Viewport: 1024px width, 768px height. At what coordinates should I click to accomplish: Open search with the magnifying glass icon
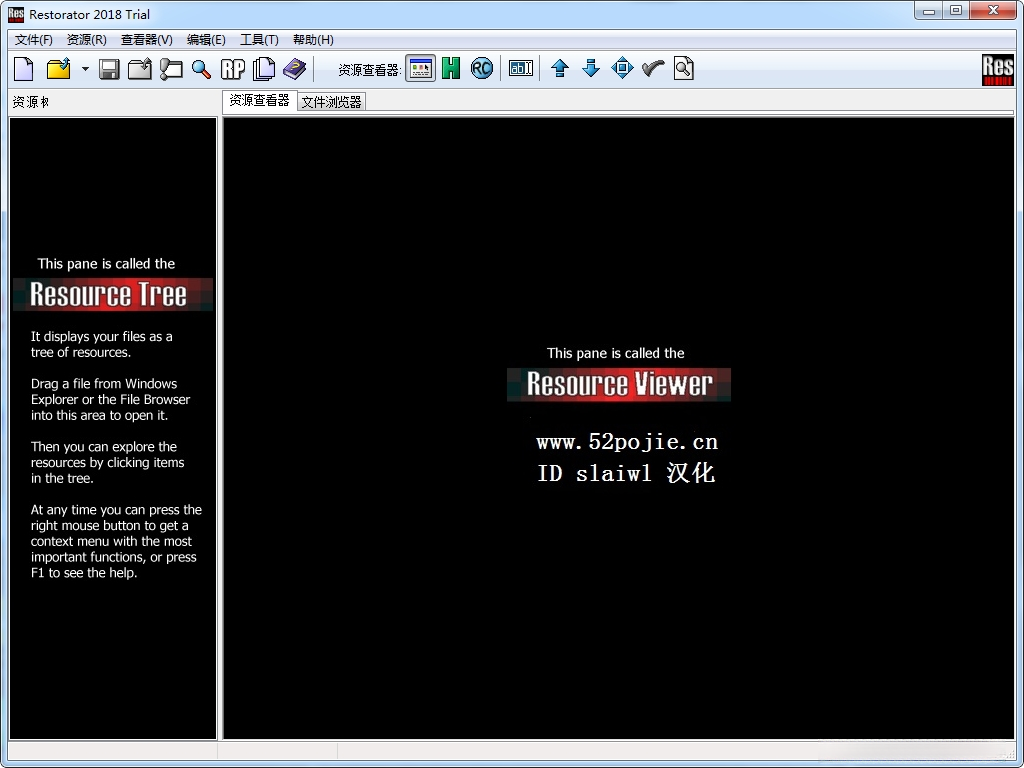click(x=201, y=69)
